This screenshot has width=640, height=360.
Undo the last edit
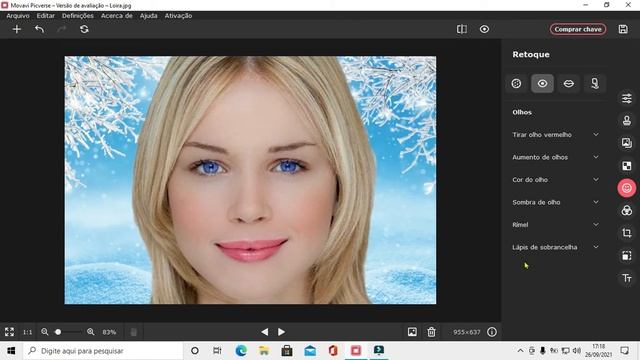point(40,29)
